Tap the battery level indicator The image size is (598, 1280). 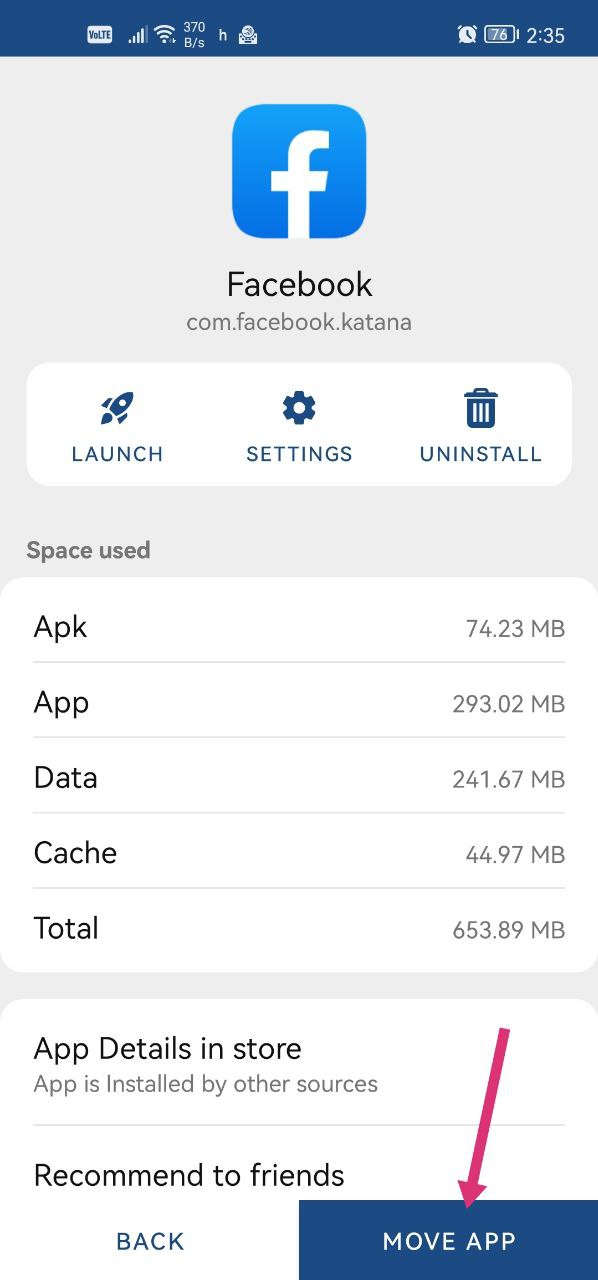(502, 34)
